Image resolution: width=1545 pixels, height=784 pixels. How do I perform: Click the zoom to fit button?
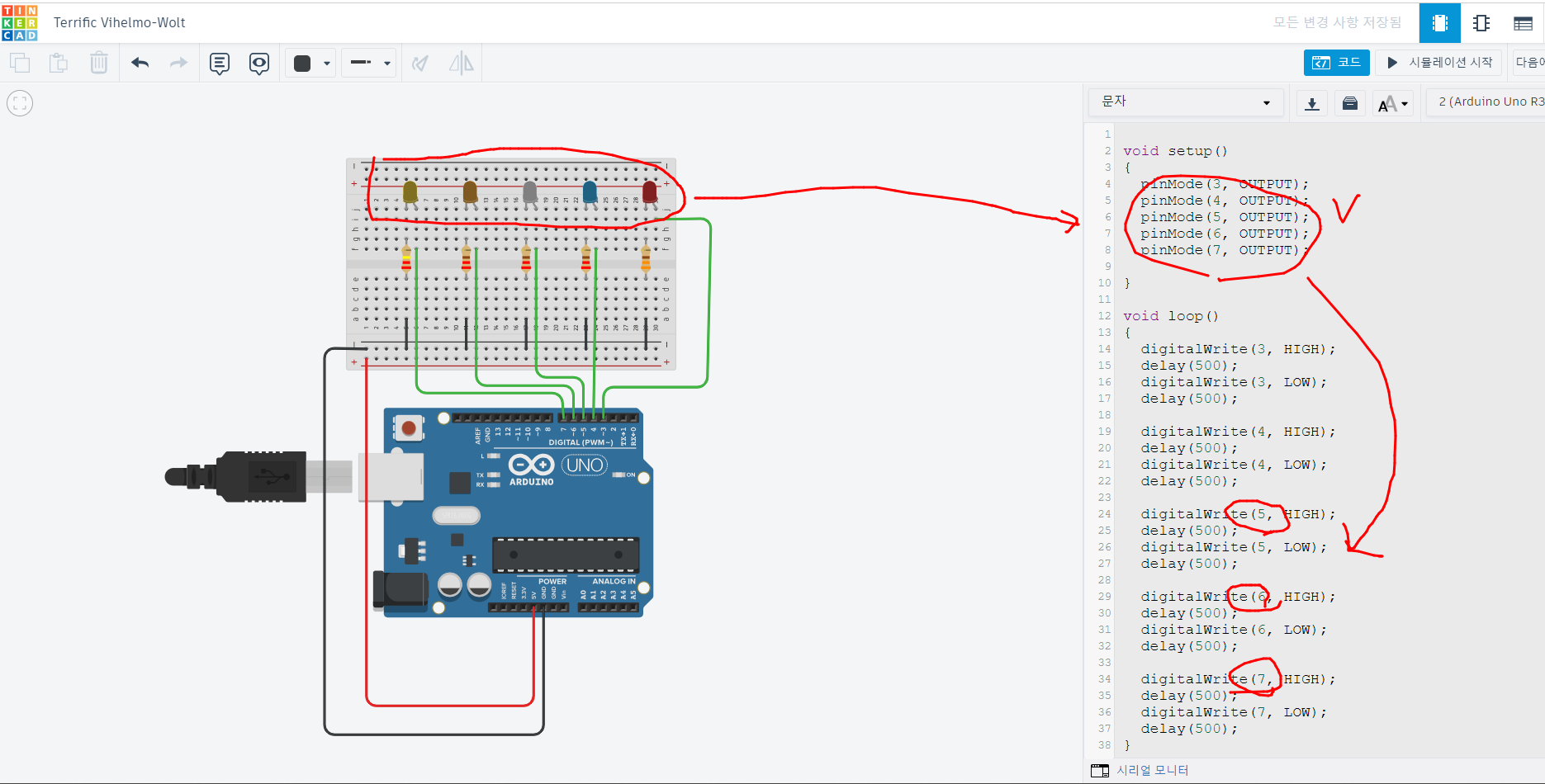click(x=20, y=103)
